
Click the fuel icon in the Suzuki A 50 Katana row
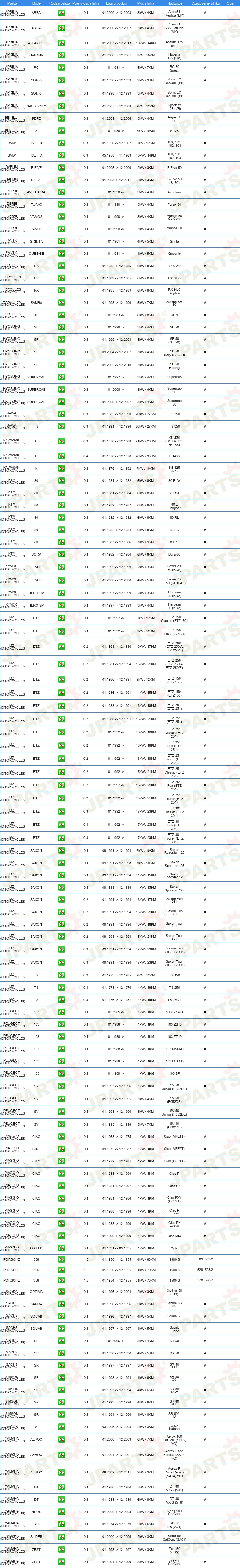(x=61, y=1427)
